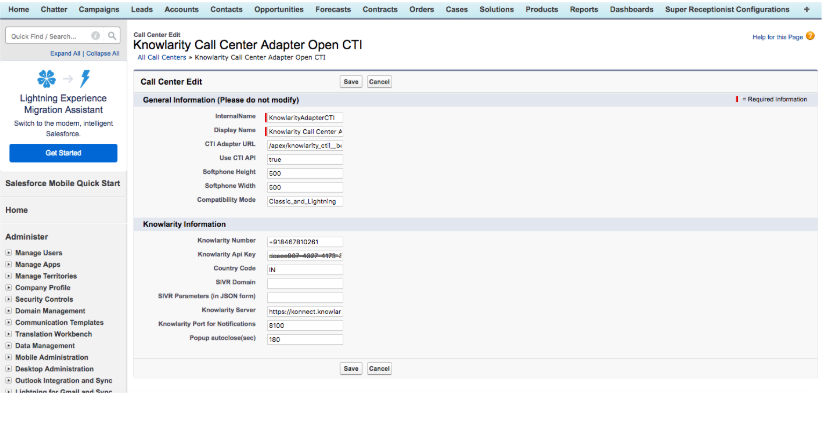Open the All Call Centers breadcrumb link
This screenshot has width=831, height=428.
[x=162, y=57]
